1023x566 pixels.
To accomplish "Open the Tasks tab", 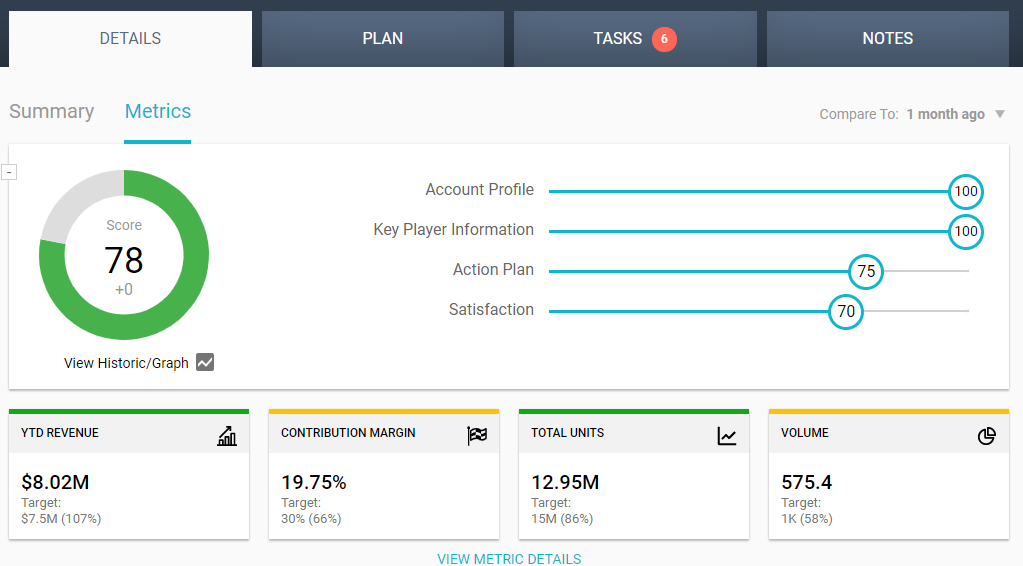I will point(617,39).
